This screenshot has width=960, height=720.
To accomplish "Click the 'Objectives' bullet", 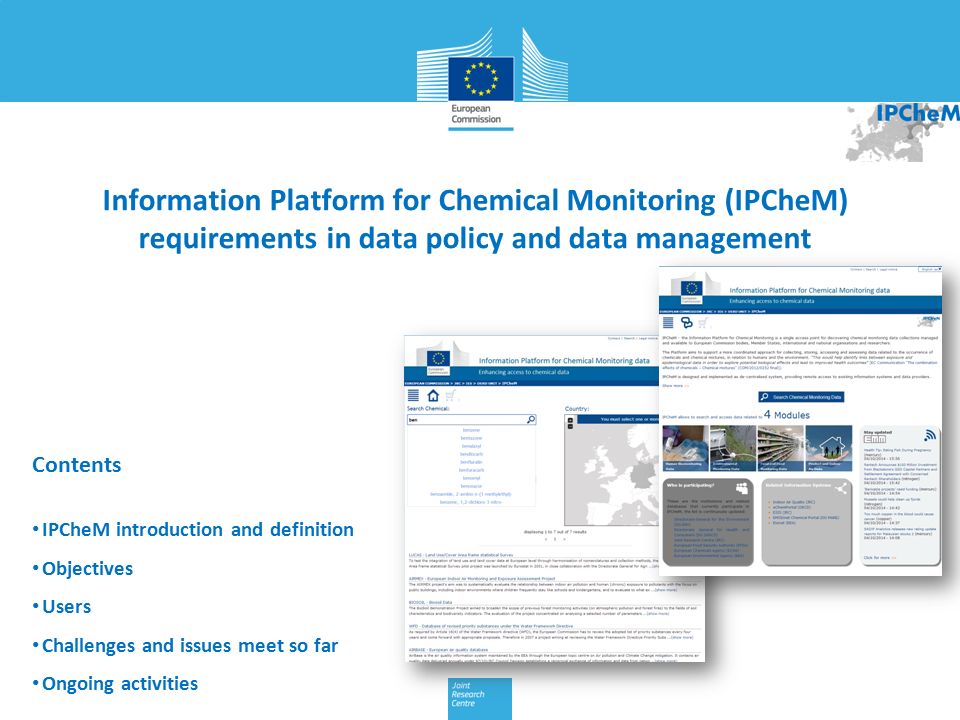I will coord(88,569).
